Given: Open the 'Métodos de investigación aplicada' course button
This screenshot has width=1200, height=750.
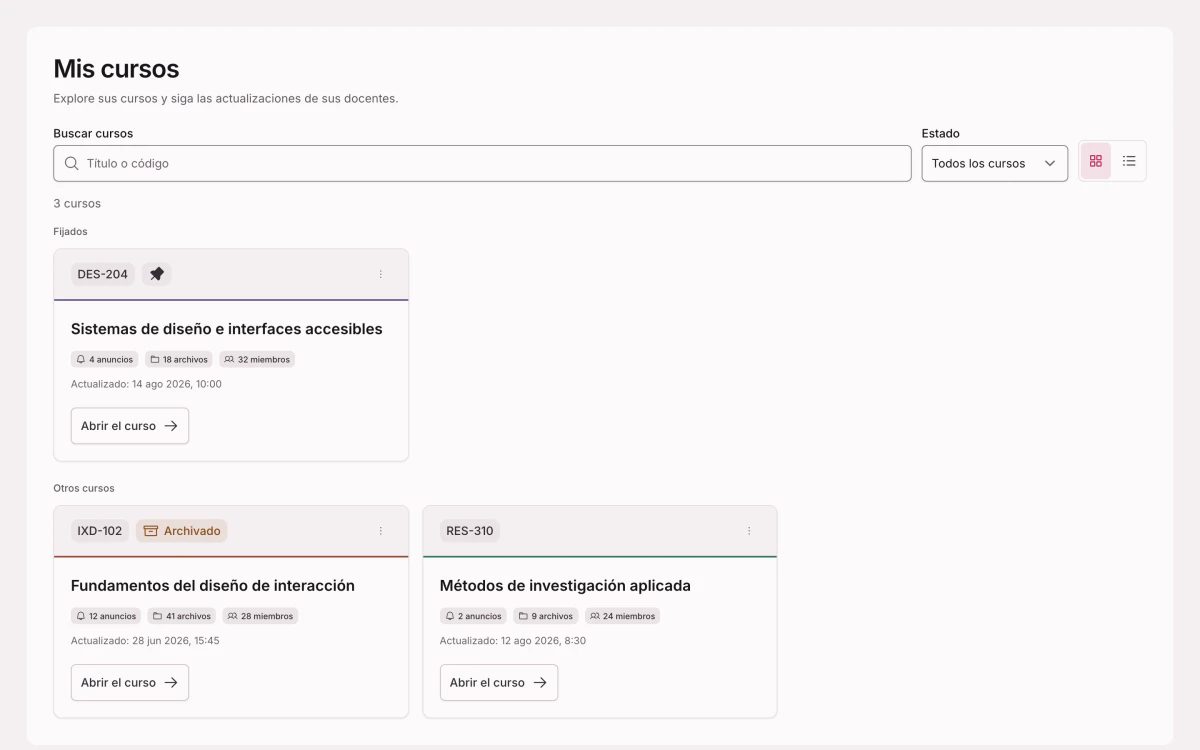Looking at the screenshot, I should pos(499,683).
